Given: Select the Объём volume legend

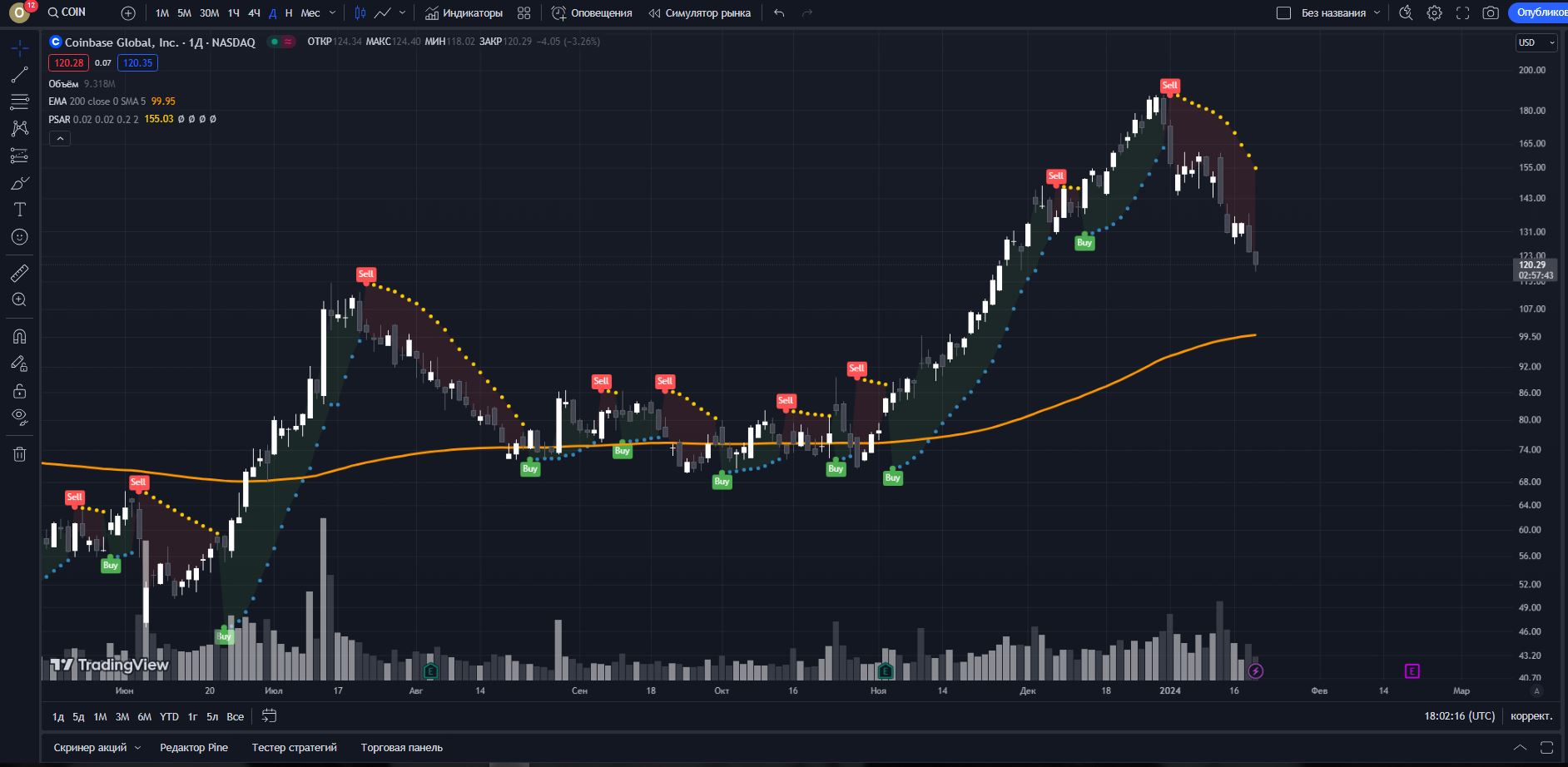Looking at the screenshot, I should click(x=82, y=84).
